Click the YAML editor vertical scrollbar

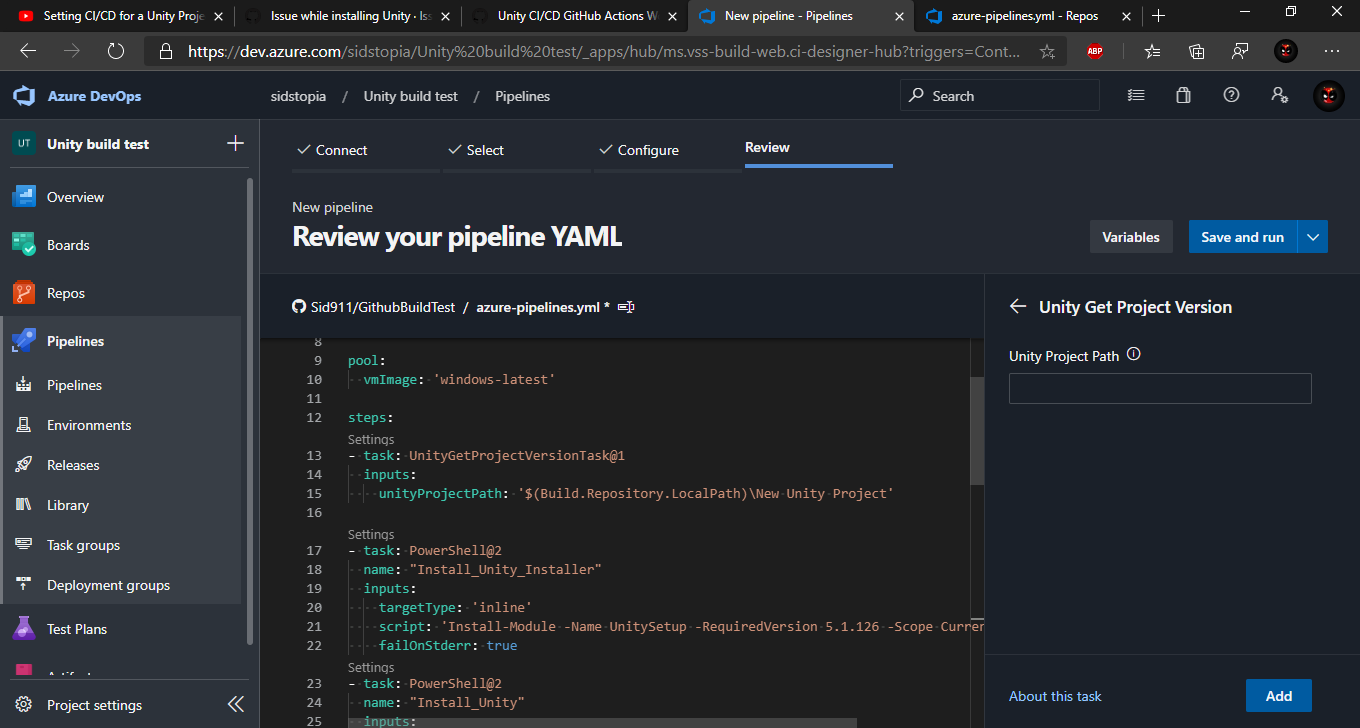pos(977,430)
